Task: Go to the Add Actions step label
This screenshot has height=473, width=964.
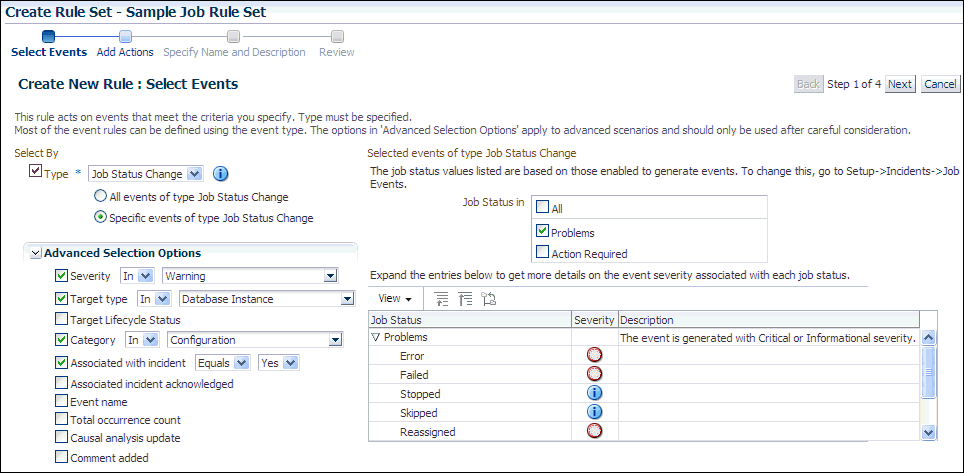Action: (x=125, y=52)
